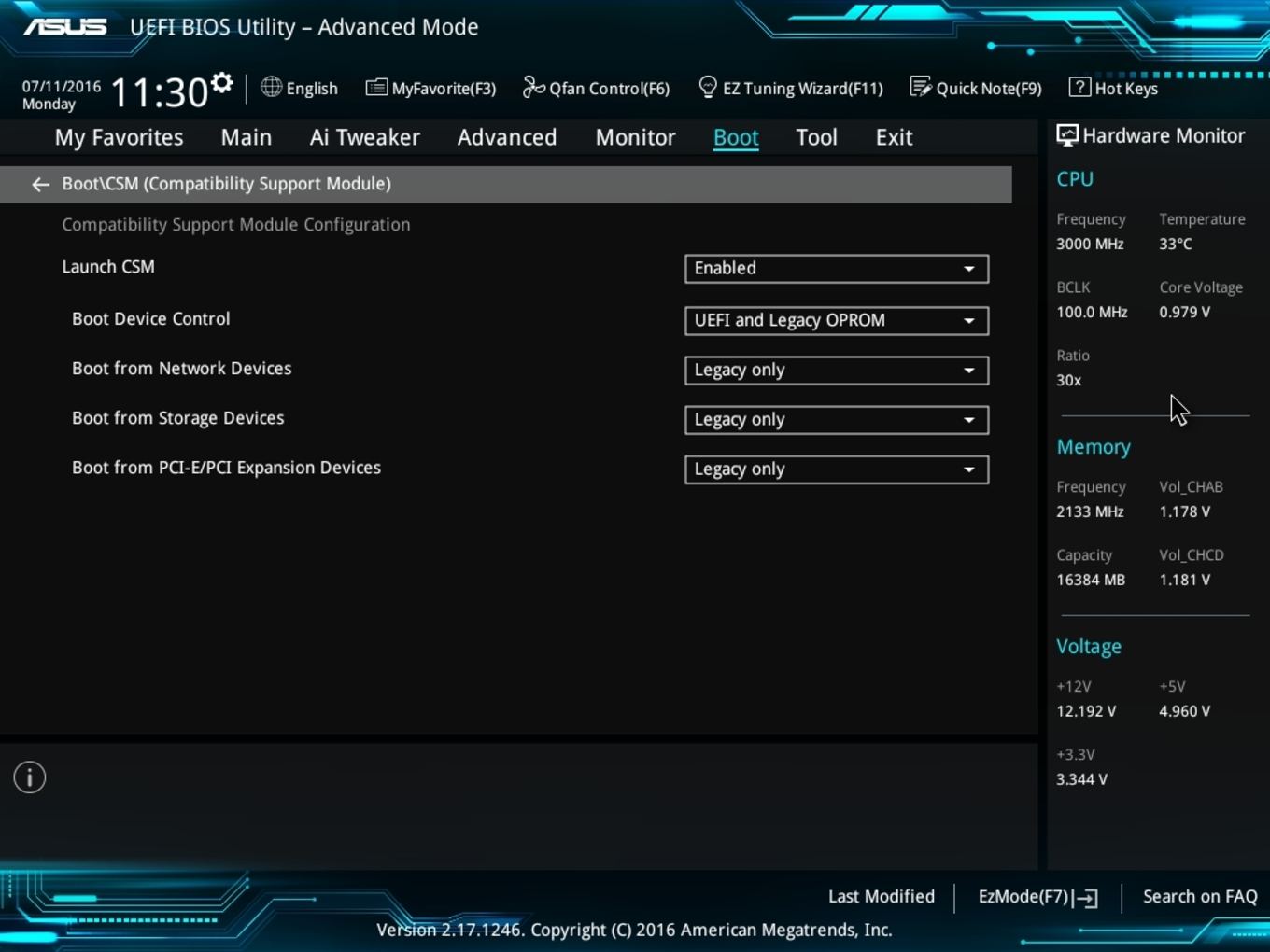Click the MyFavorite list icon
This screenshot has width=1270, height=952.
click(x=376, y=88)
